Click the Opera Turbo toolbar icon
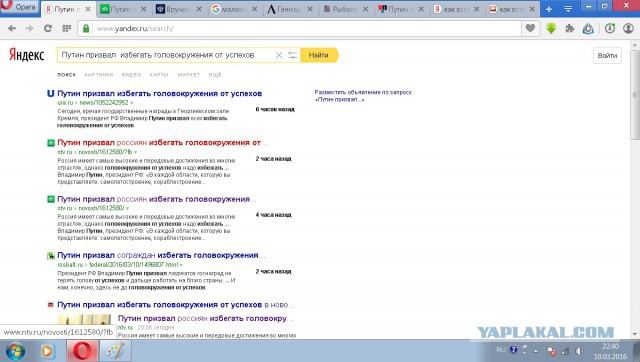The image size is (640, 362). coord(588,28)
